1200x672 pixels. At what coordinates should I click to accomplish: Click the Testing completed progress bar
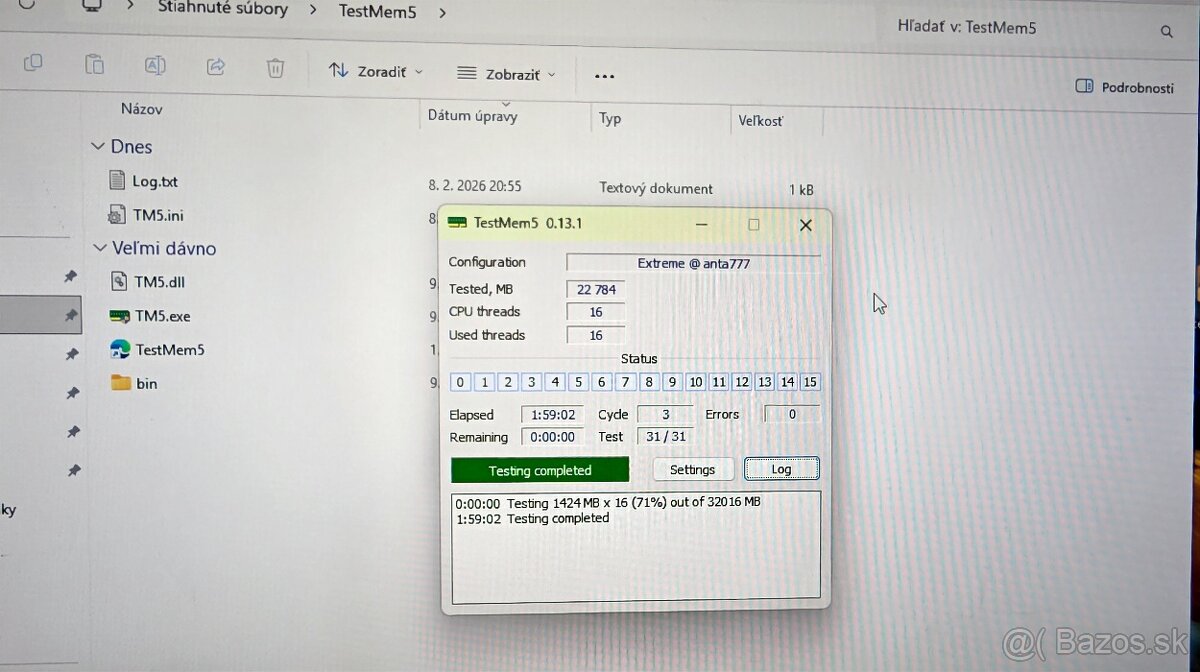click(x=539, y=469)
